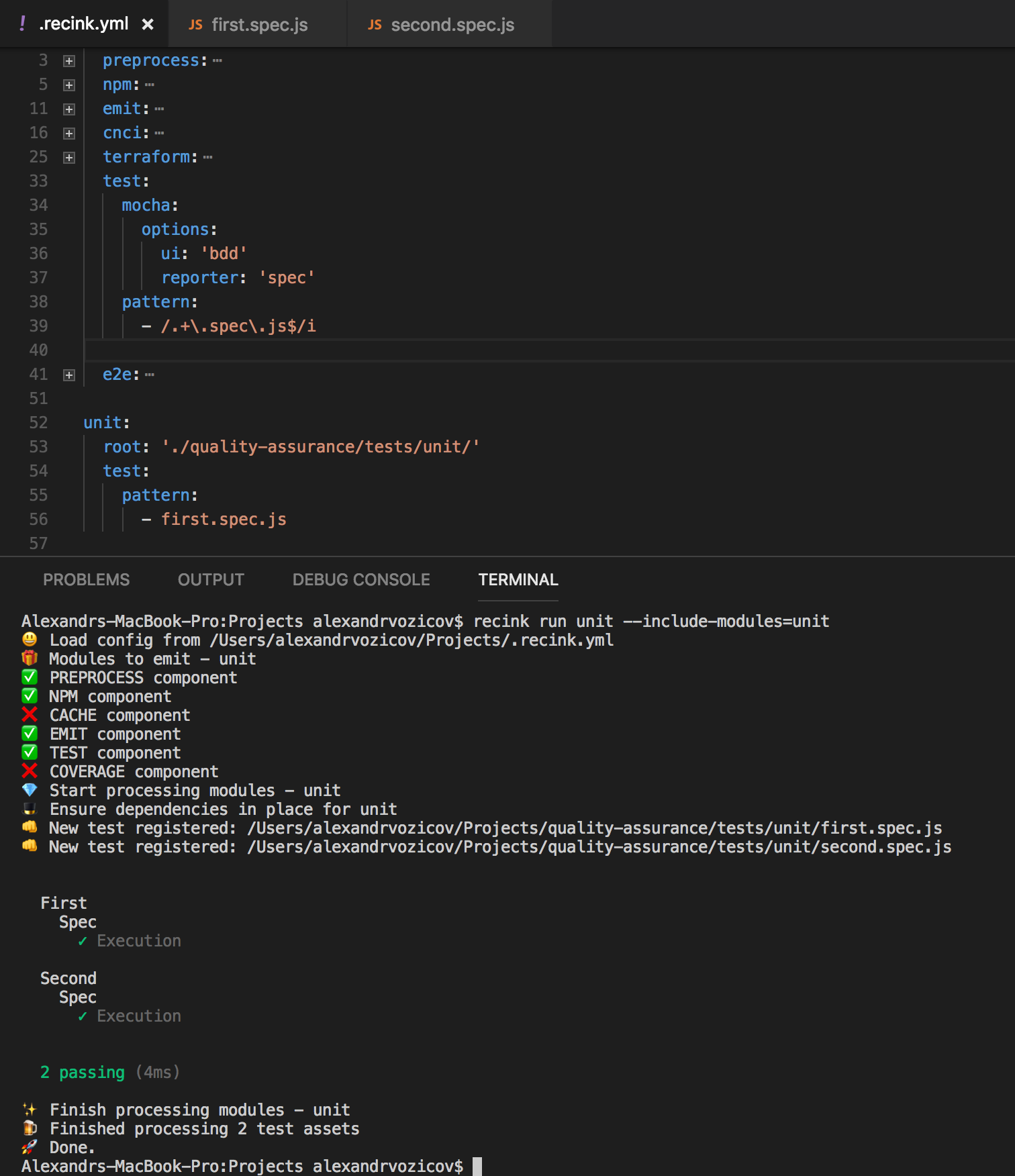Click the '2 passing' result text
This screenshot has height=1176, width=1015.
tap(83, 1073)
